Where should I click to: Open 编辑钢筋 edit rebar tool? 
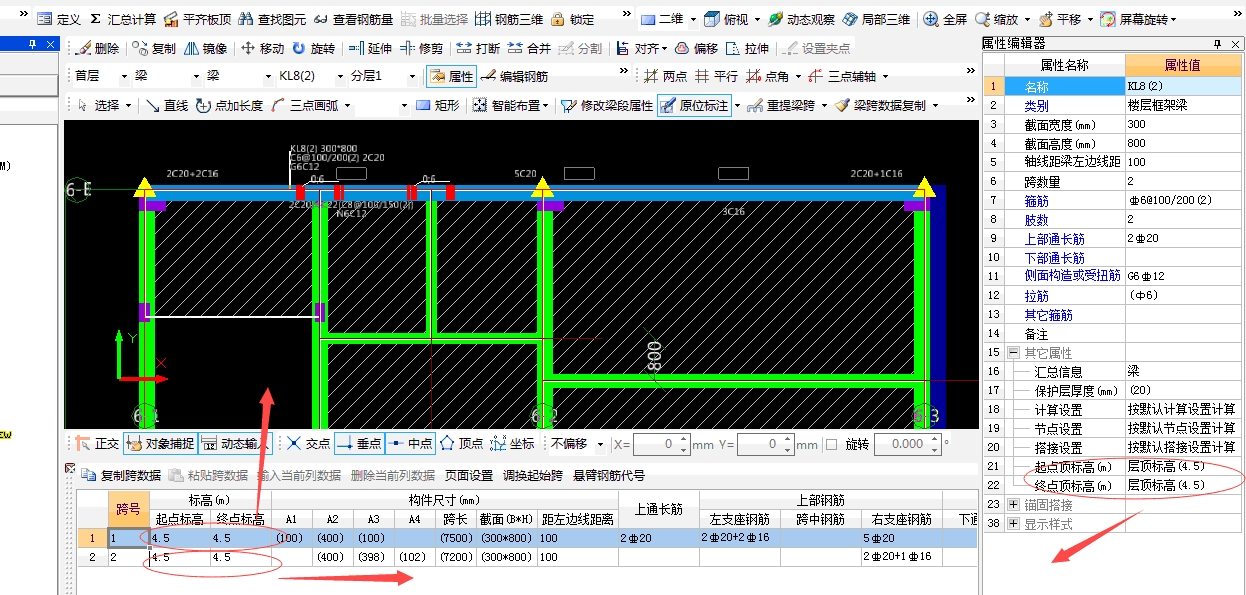pos(514,76)
